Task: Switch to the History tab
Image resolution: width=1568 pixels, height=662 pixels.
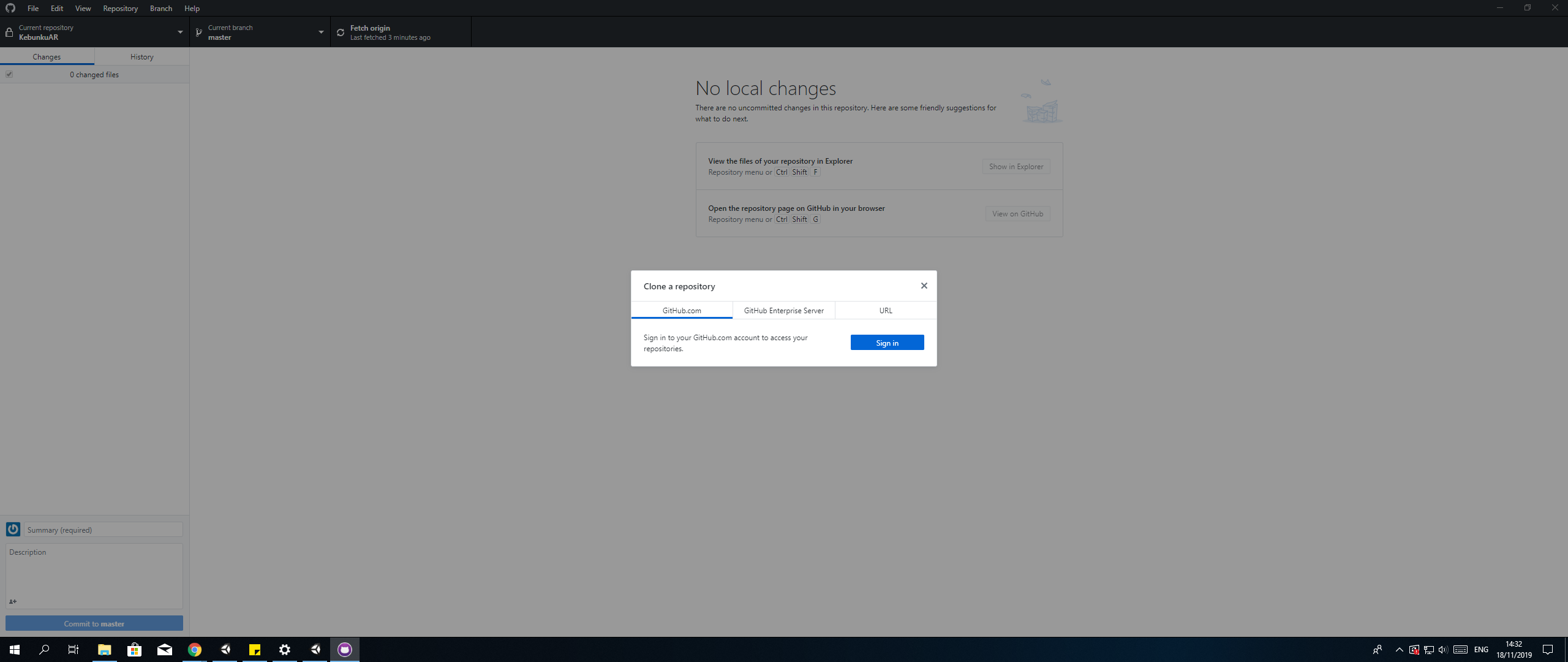Action: pyautogui.click(x=142, y=56)
